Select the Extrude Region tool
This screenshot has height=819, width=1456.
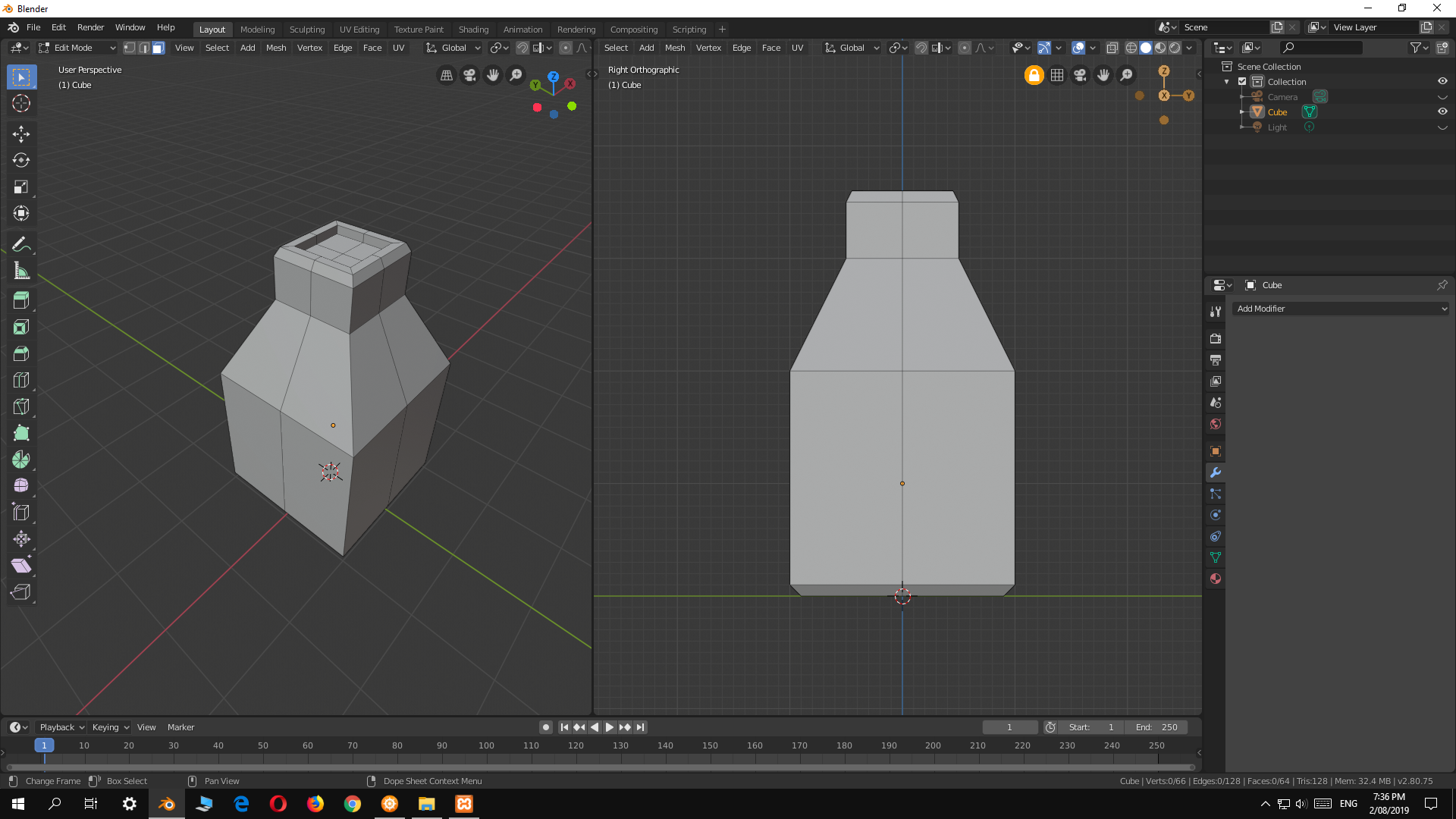tap(21, 300)
